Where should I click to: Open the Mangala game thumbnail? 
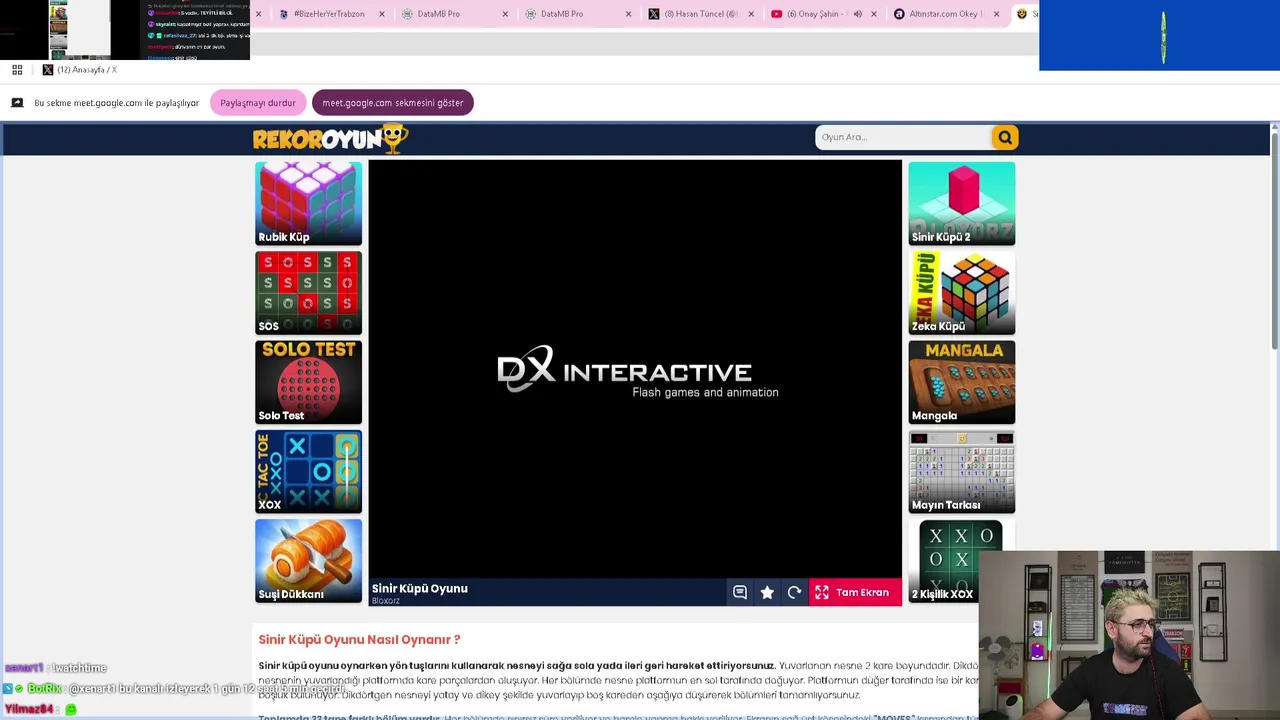click(x=962, y=382)
